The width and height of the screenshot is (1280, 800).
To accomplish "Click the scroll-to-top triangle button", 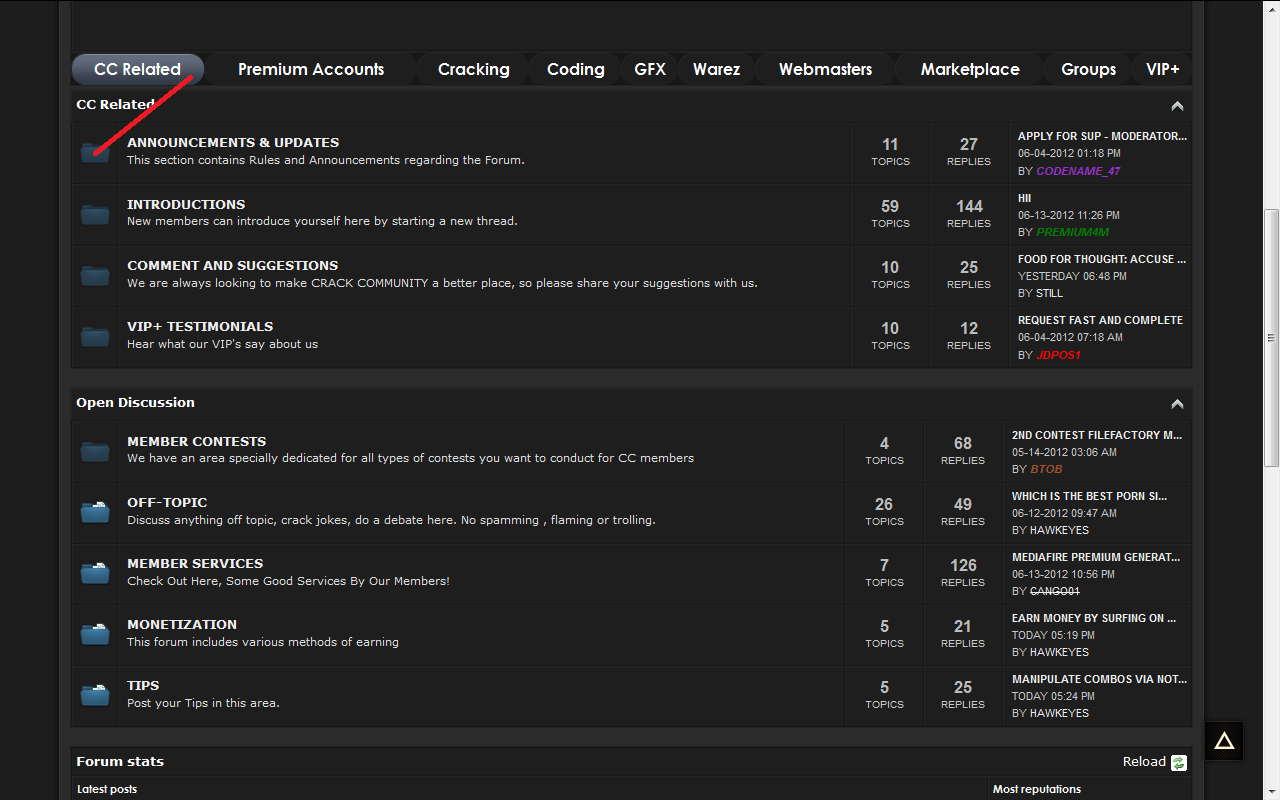I will tap(1224, 741).
